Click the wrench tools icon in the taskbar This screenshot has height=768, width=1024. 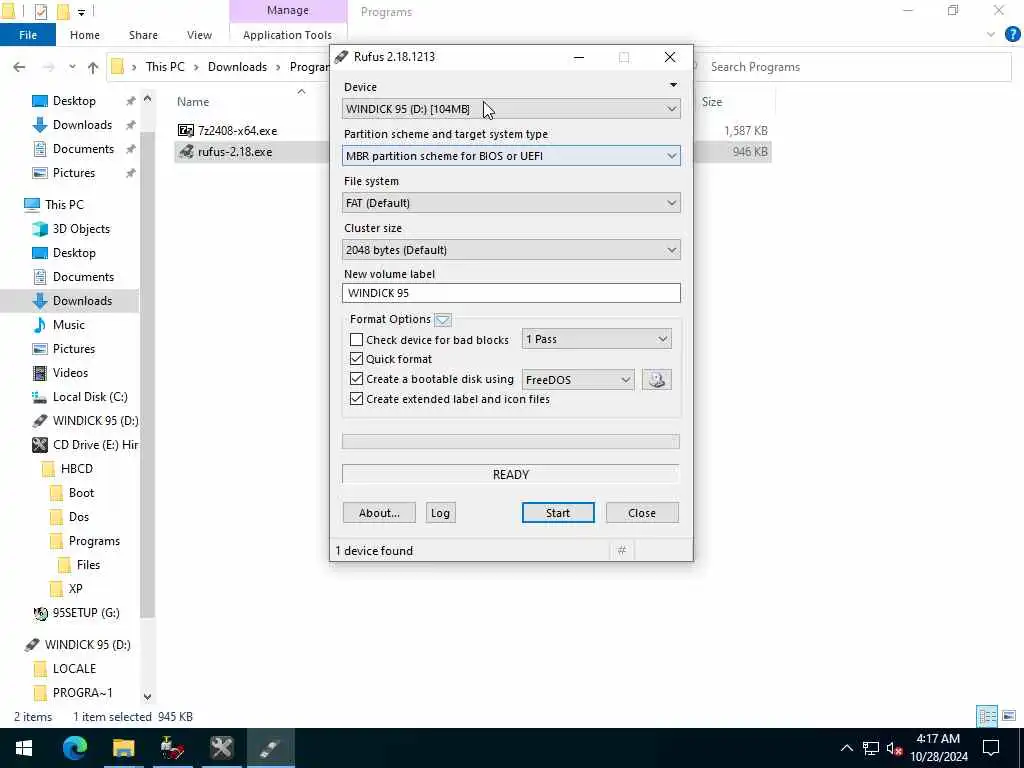pyautogui.click(x=221, y=748)
